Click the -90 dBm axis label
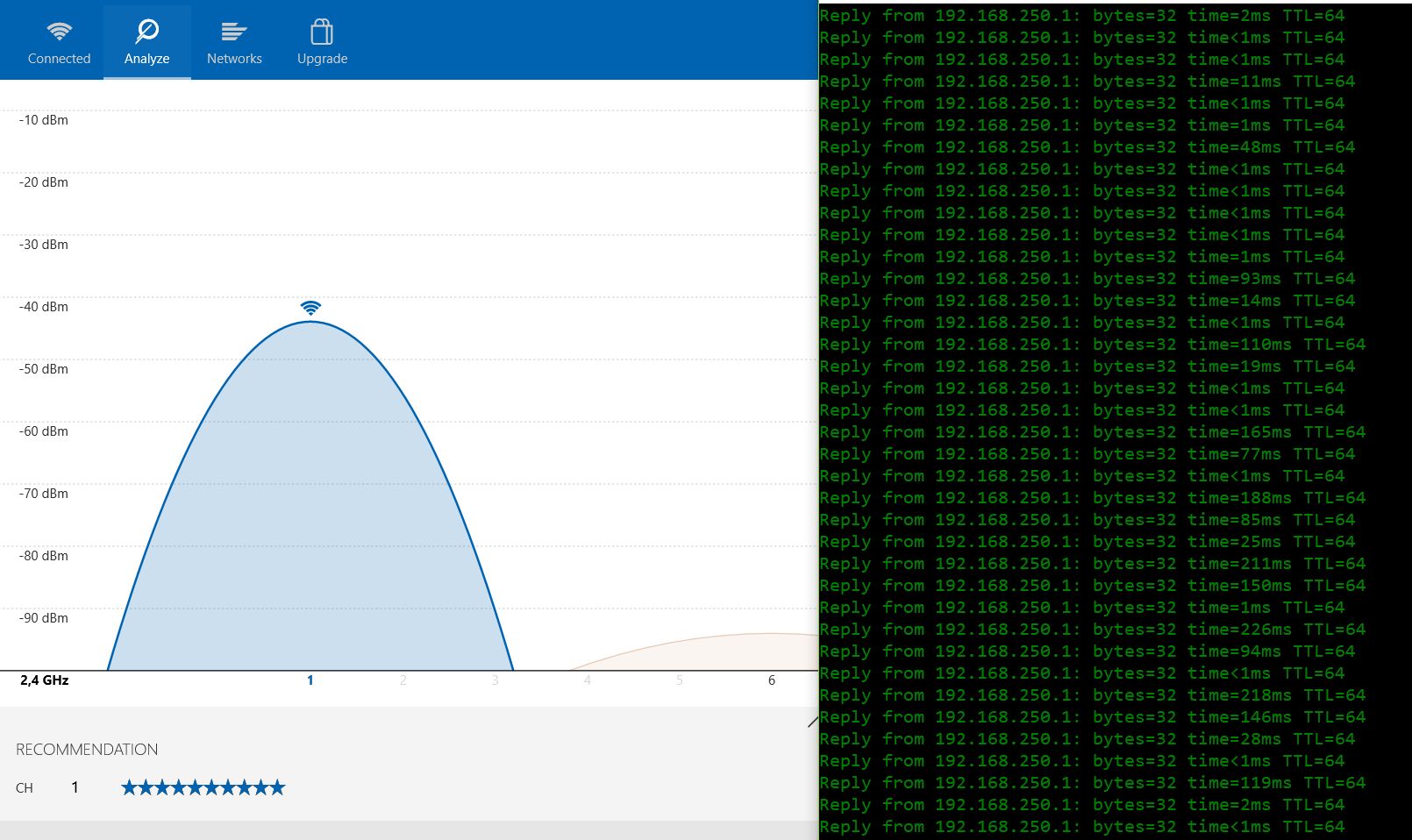 43,618
